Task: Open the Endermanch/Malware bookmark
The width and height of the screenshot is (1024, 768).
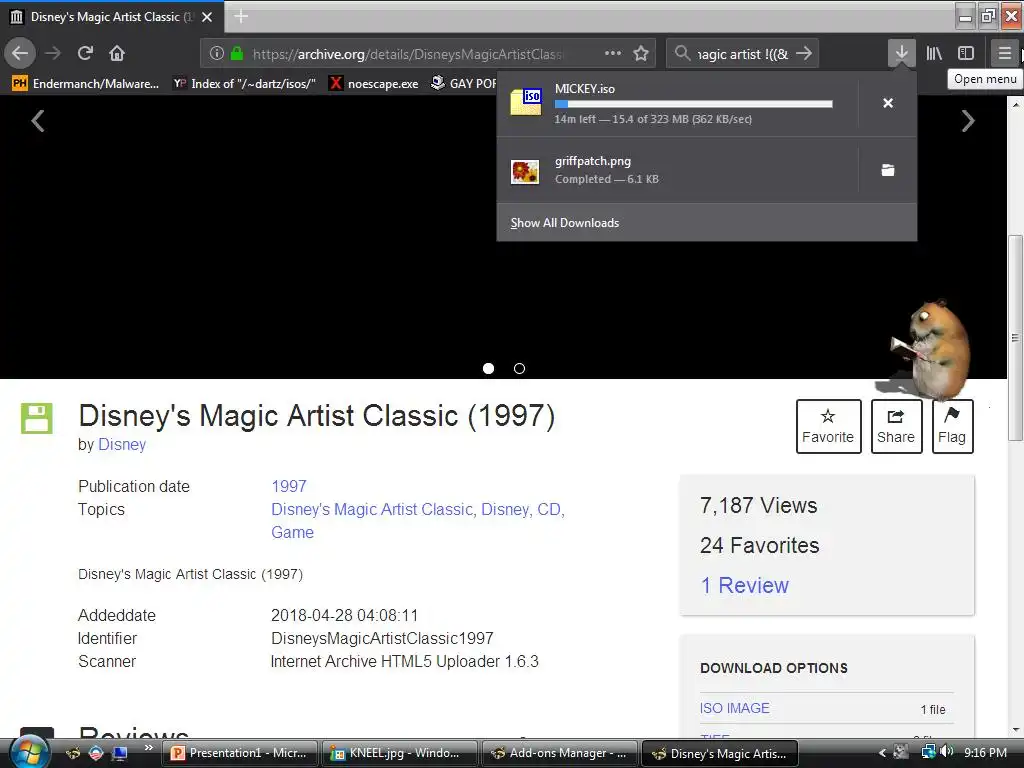Action: pos(86,84)
